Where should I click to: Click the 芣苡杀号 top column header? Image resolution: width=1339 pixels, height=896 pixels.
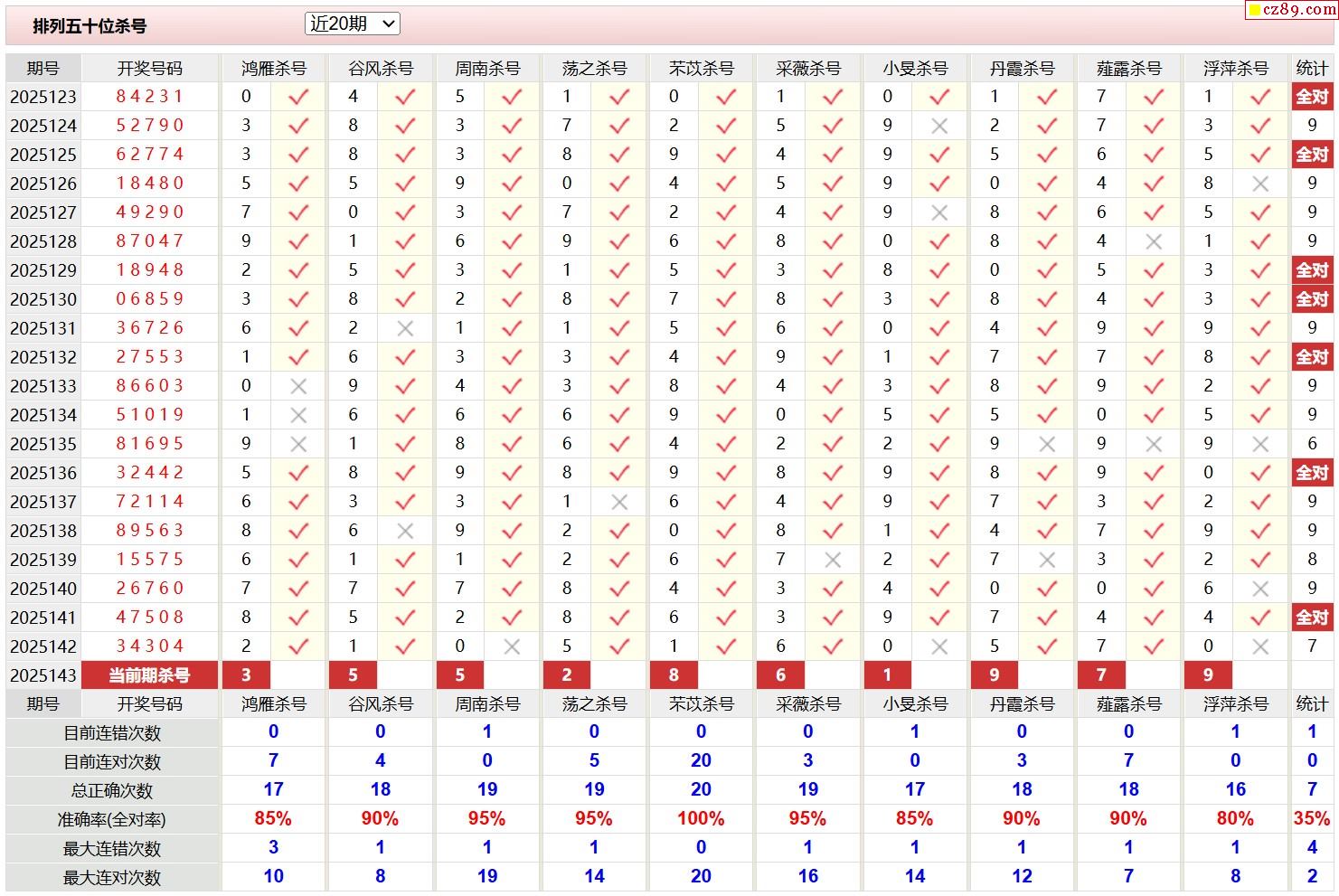(701, 69)
